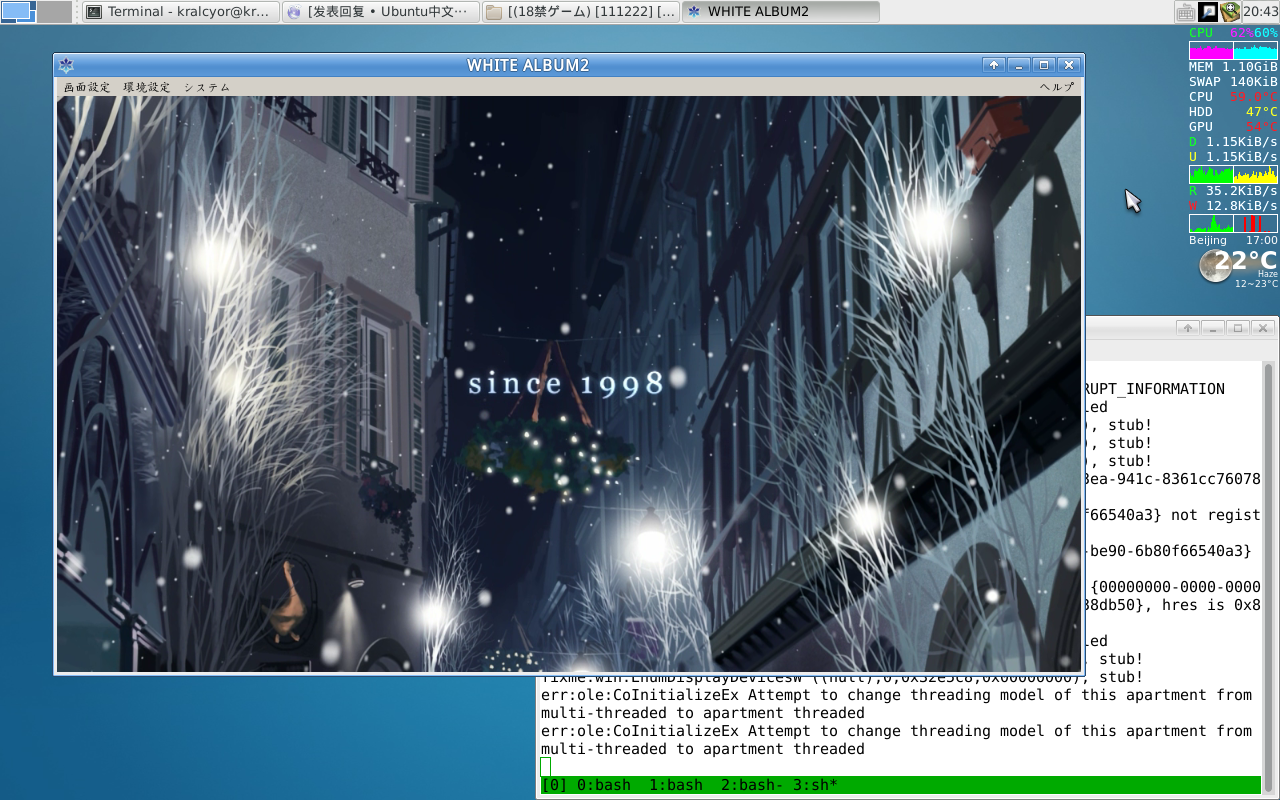Click the MEM 1.10GiB readout
This screenshot has width=1280, height=800.
tap(1233, 67)
